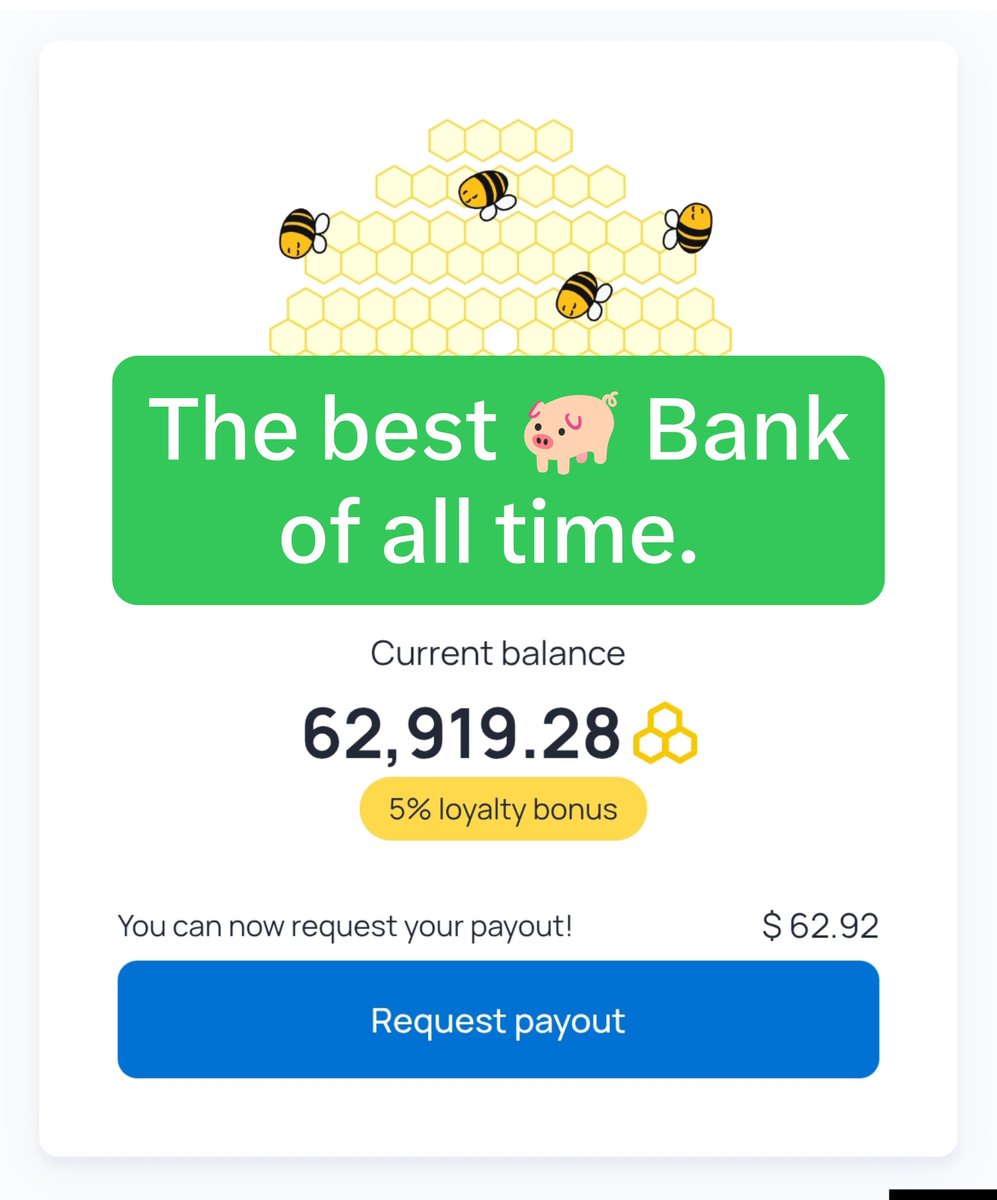Click the bee at top center of hive
The height and width of the screenshot is (1200, 997).
(x=486, y=193)
